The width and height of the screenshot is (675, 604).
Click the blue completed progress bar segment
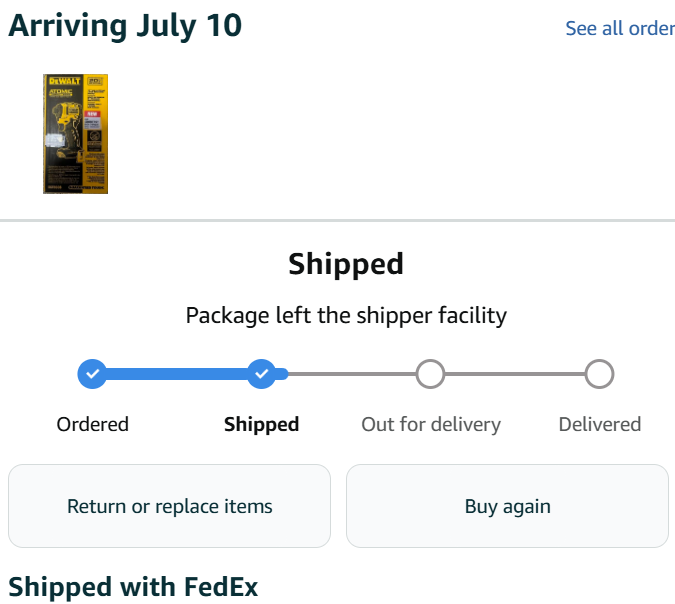coord(176,374)
